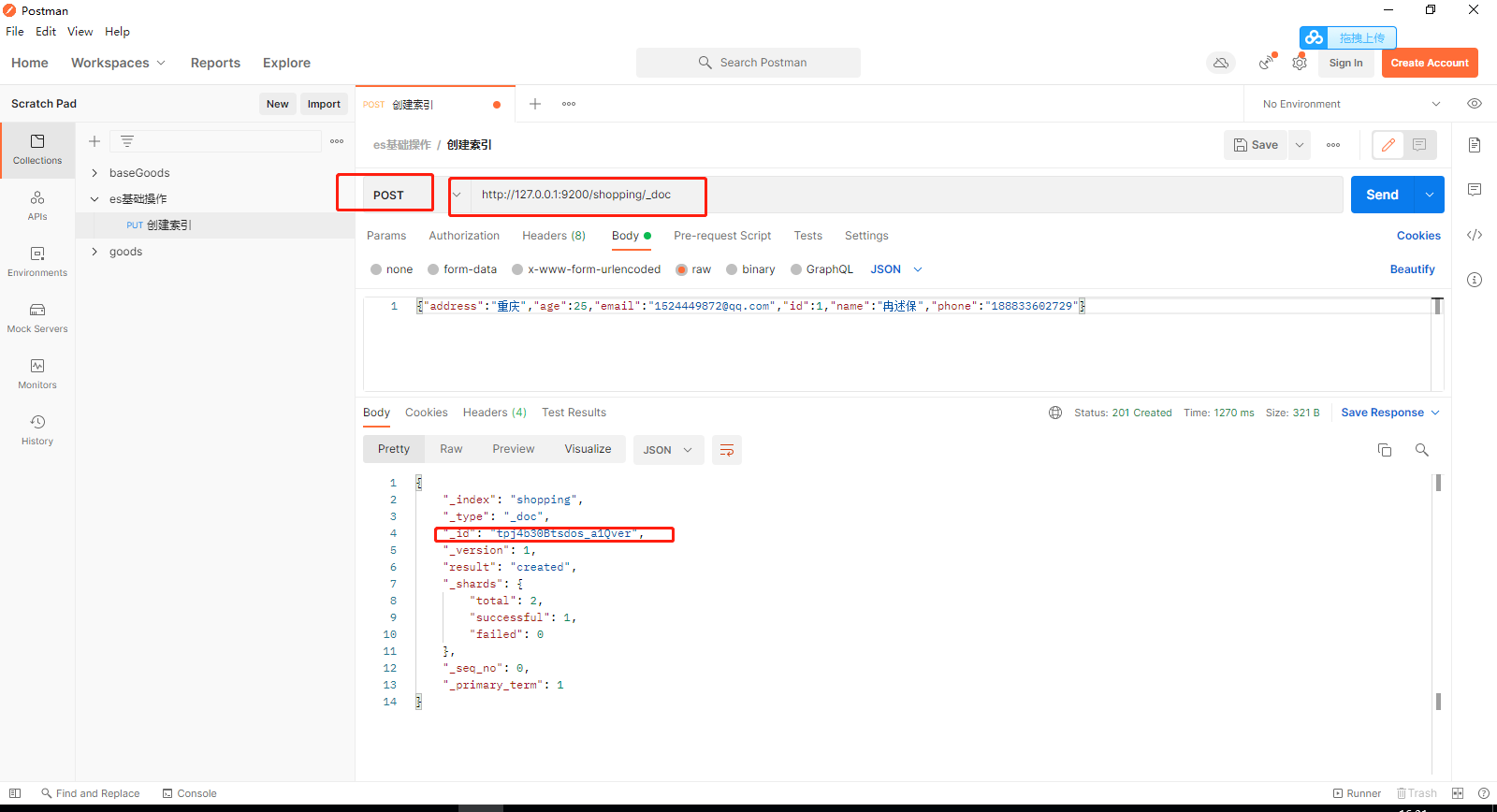Open the Workspaces dropdown
This screenshot has width=1497, height=812.
118,63
